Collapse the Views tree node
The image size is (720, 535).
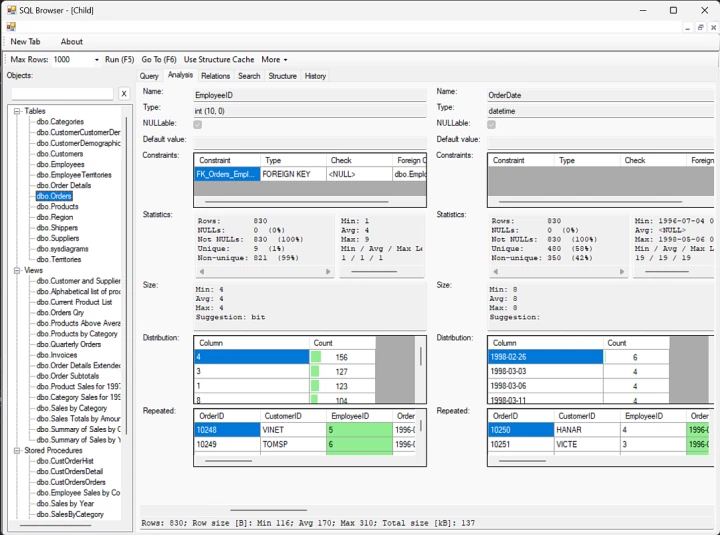[17, 270]
